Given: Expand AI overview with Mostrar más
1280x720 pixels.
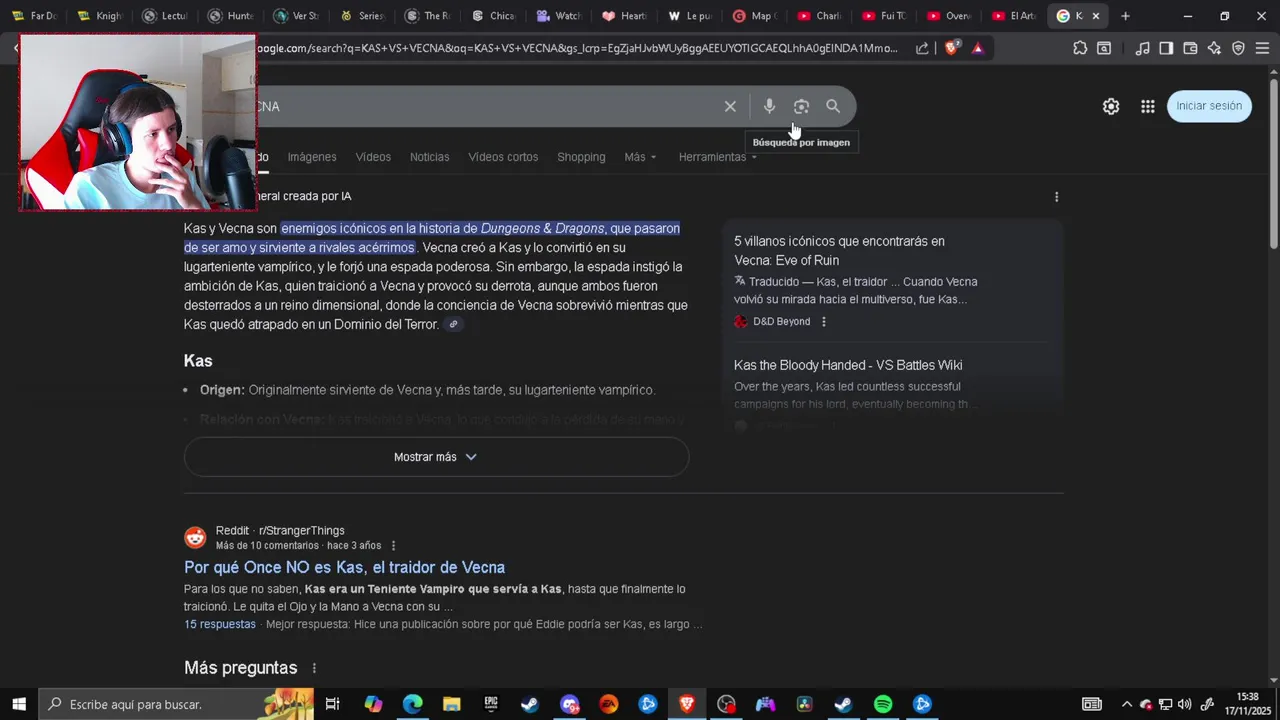Looking at the screenshot, I should 436,457.
